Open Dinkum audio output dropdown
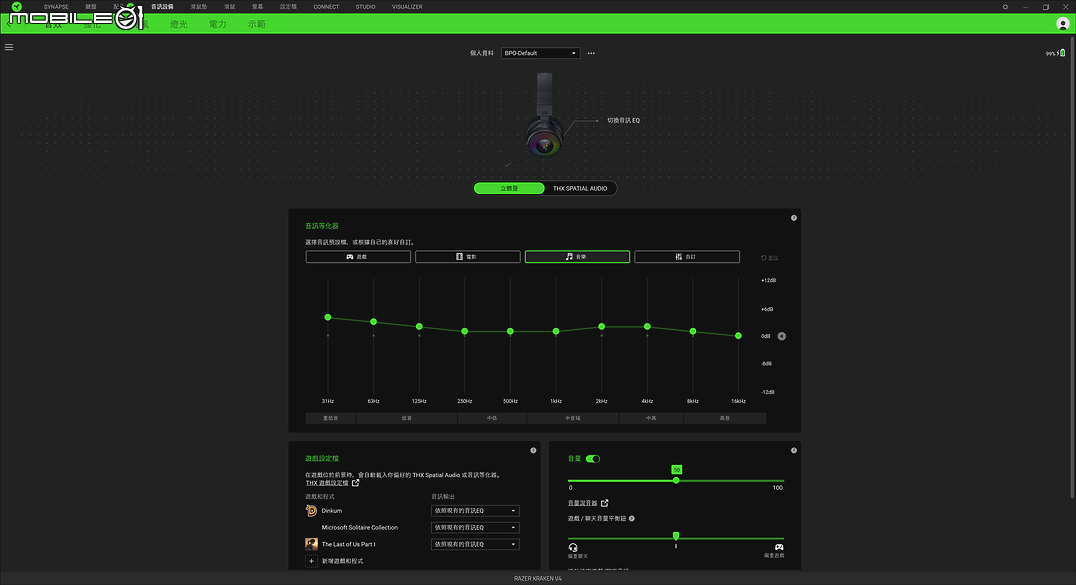Screen dimensions: 1076x585 [475, 511]
